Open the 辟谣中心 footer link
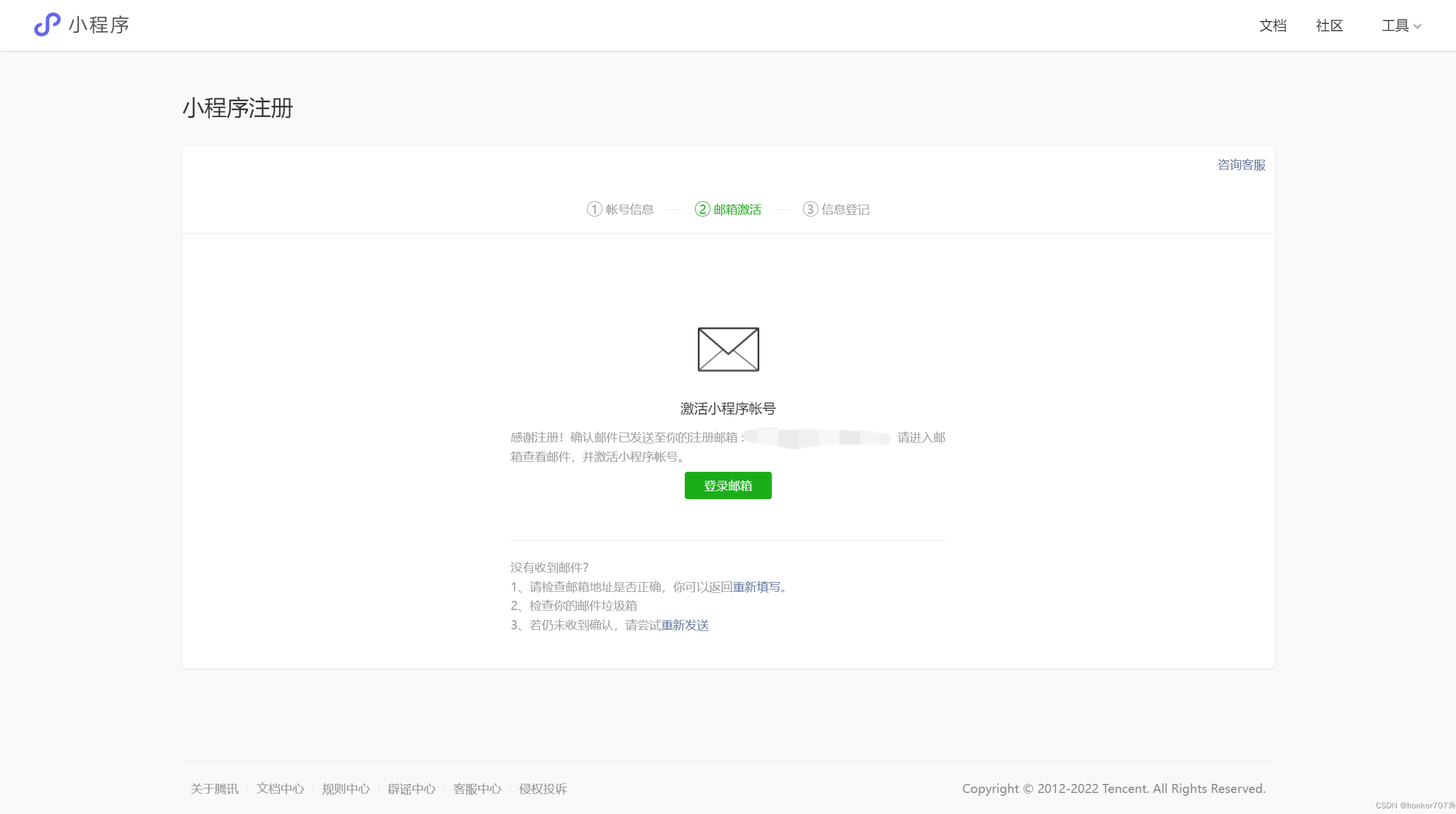Viewport: 1456px width, 814px height. (x=411, y=789)
